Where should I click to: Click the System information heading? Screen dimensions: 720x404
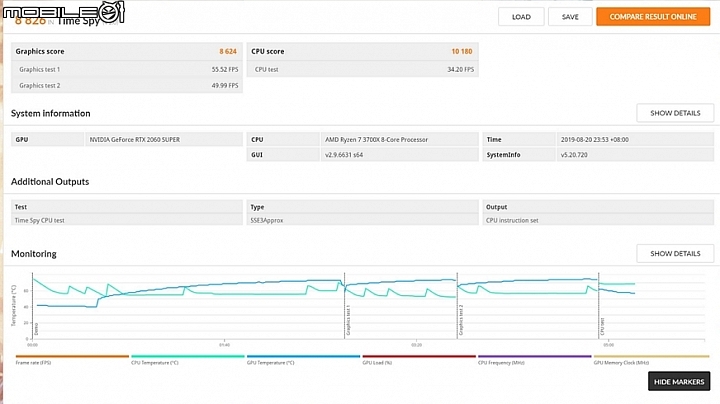click(x=51, y=113)
